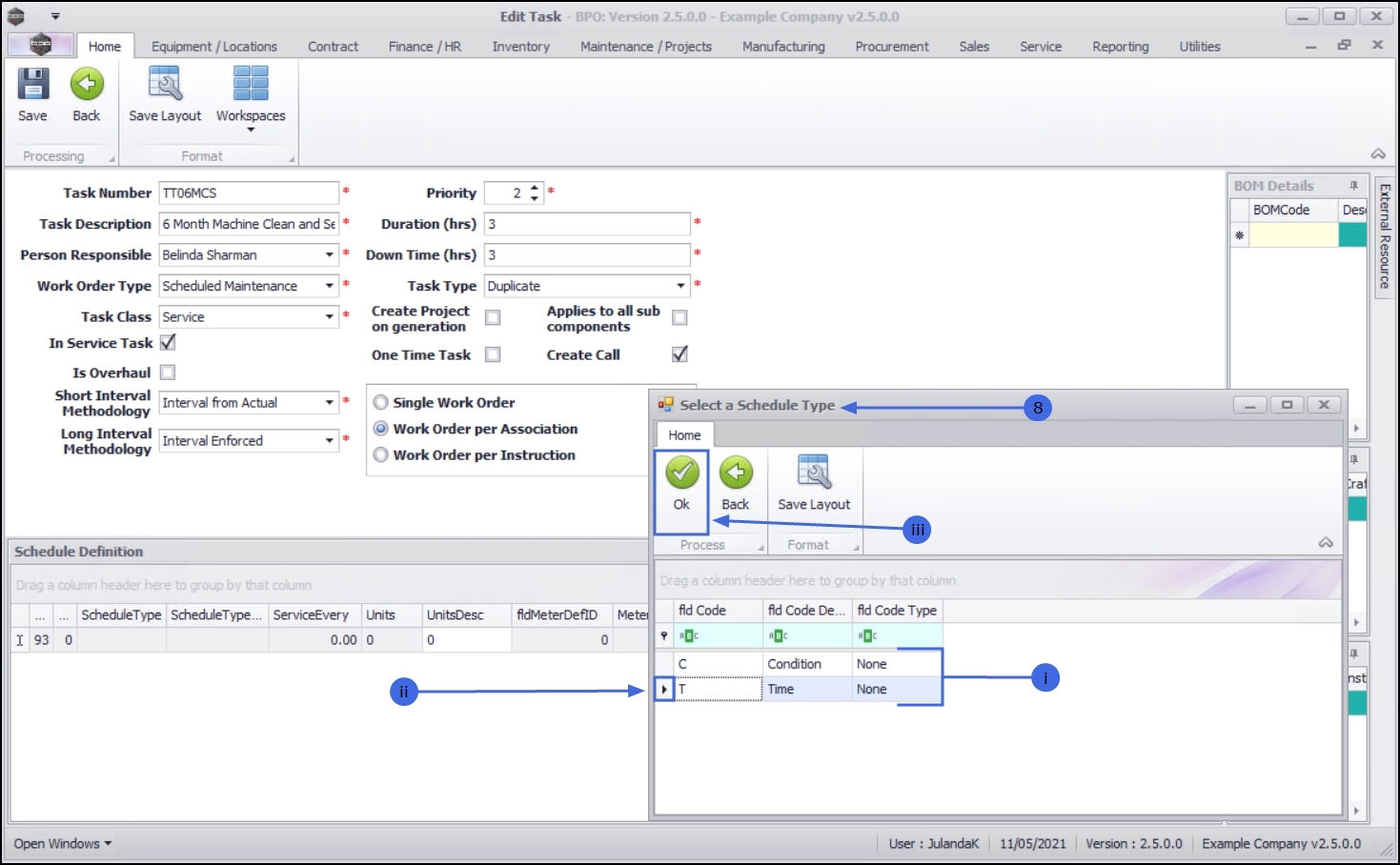This screenshot has height=865, width=1400.
Task: Open Long Interval Methodology dropdown
Action: [330, 441]
